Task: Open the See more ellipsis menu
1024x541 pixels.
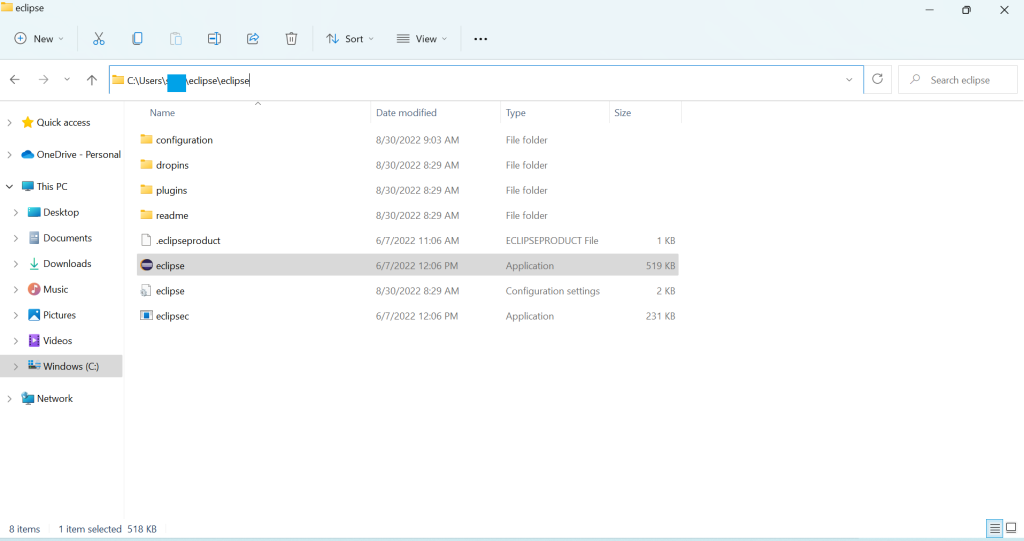Action: (480, 39)
